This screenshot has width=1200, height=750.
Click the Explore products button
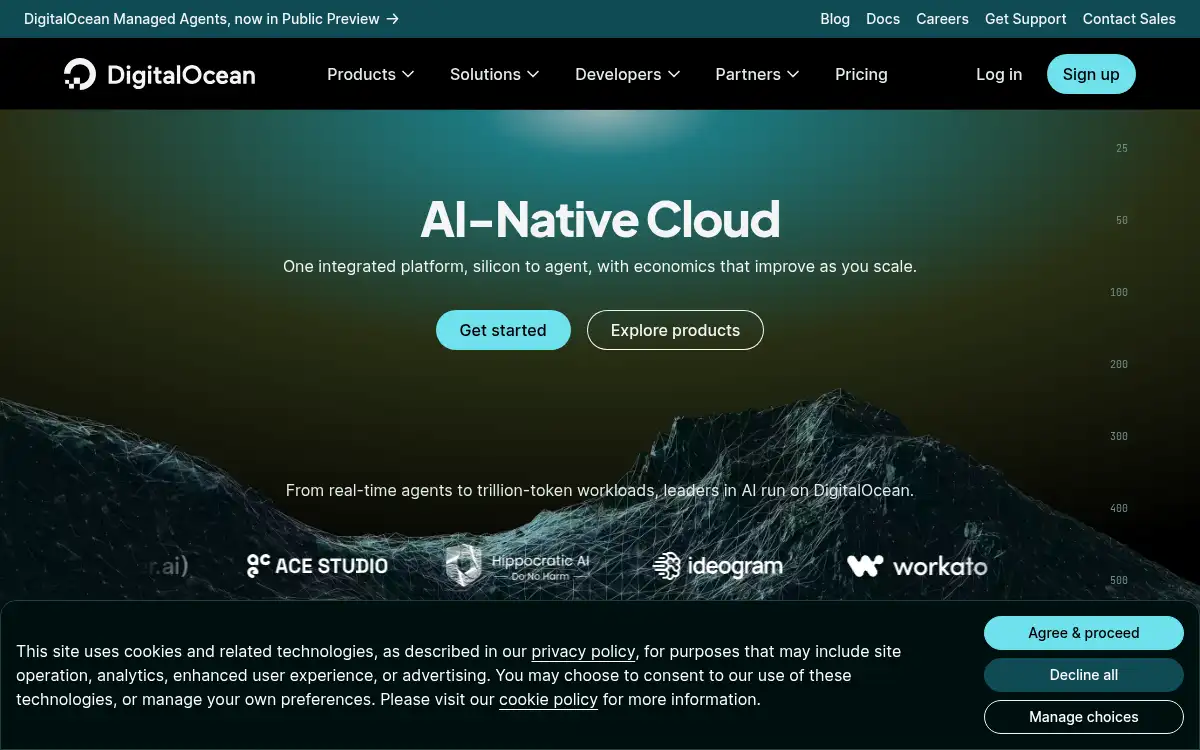(x=675, y=330)
